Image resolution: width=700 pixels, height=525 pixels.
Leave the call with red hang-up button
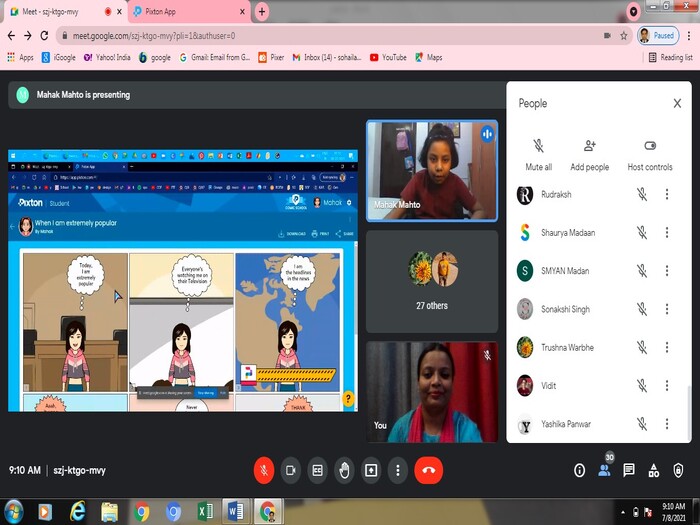(429, 470)
